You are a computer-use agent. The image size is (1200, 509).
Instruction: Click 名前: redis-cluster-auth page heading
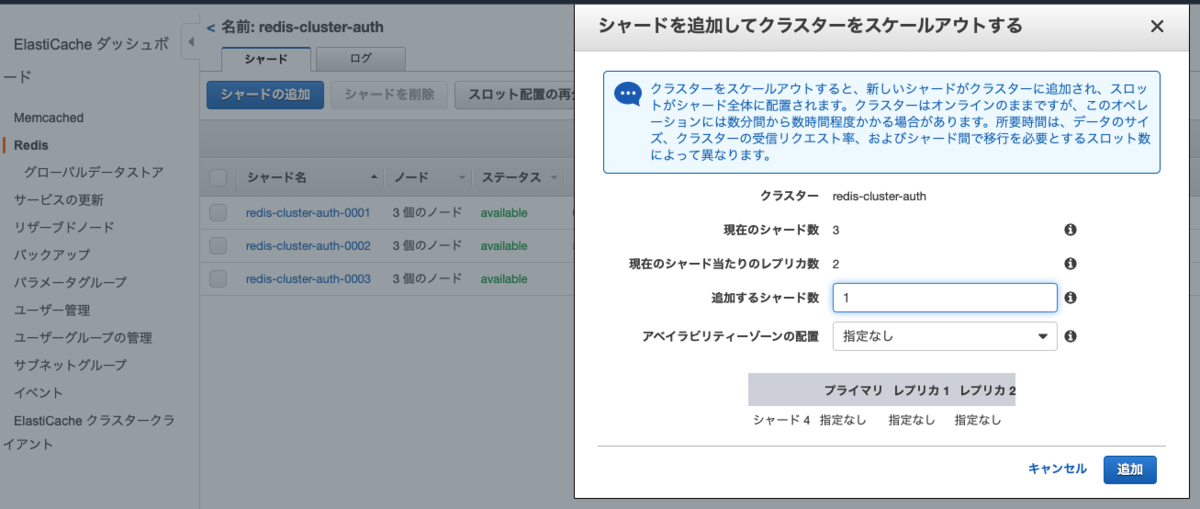[x=301, y=27]
